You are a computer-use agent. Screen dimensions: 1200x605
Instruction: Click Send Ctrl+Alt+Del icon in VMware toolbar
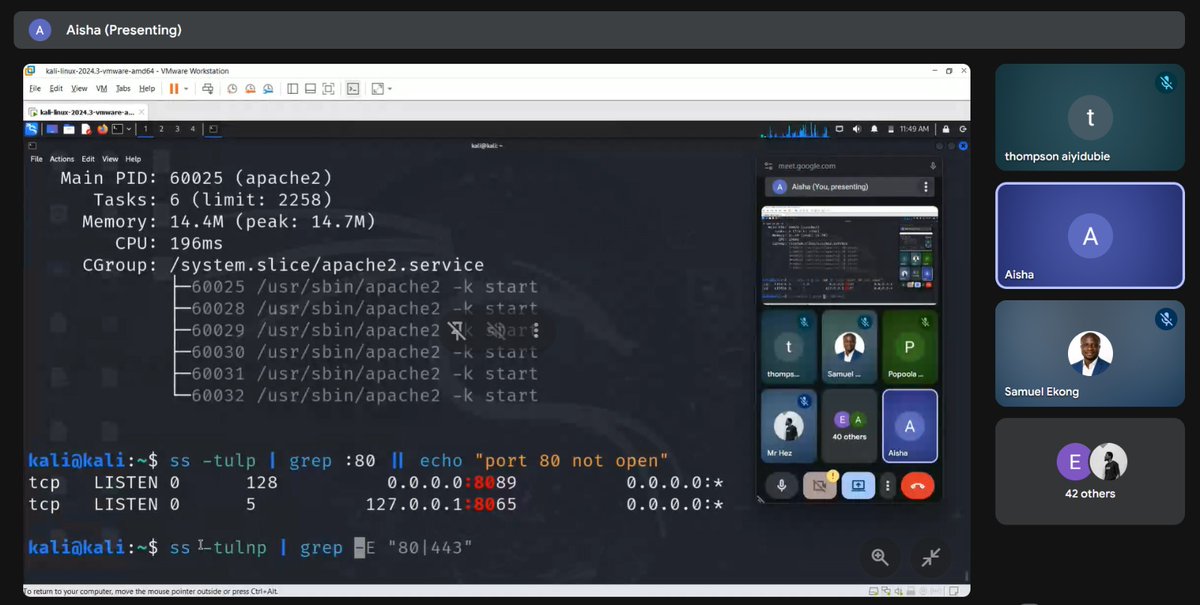coord(208,89)
